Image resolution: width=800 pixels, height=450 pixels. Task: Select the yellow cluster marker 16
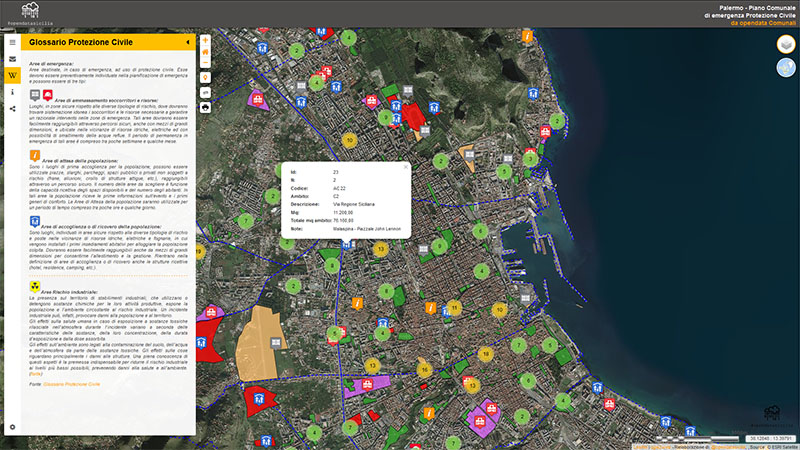click(x=424, y=369)
